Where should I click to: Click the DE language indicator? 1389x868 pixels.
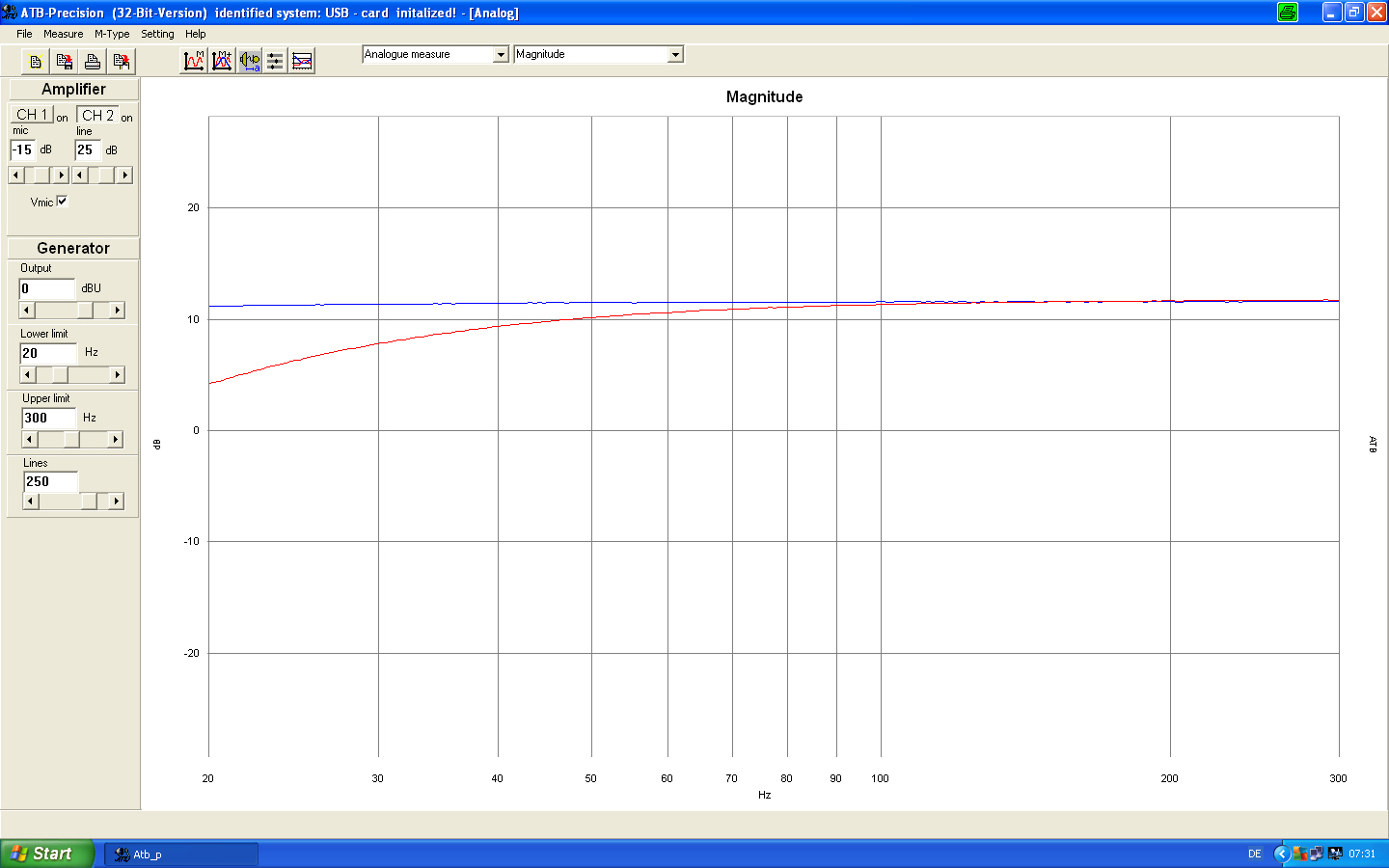[x=1255, y=854]
